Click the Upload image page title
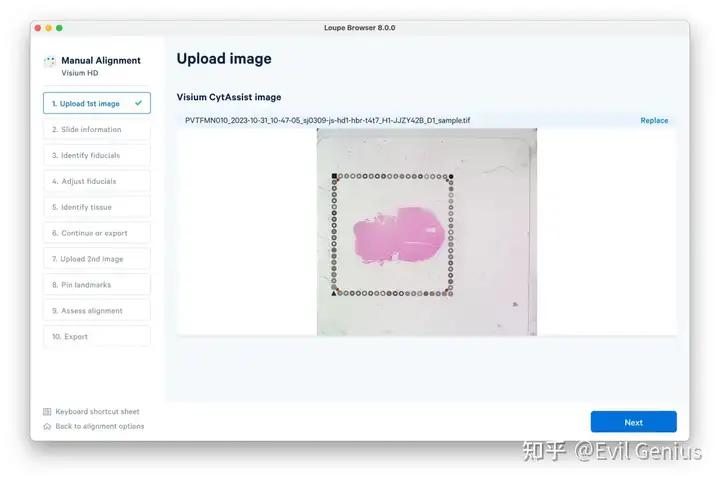This screenshot has height=481, width=720. [224, 59]
